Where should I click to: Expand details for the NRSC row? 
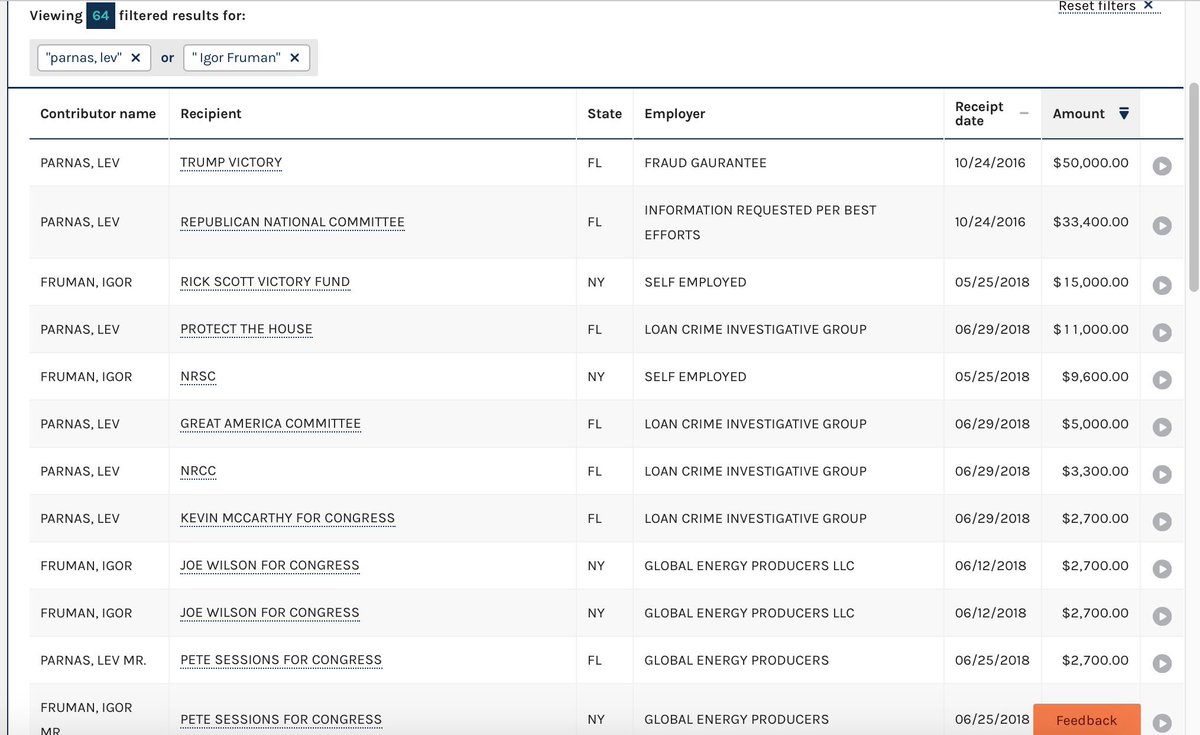tap(1161, 380)
